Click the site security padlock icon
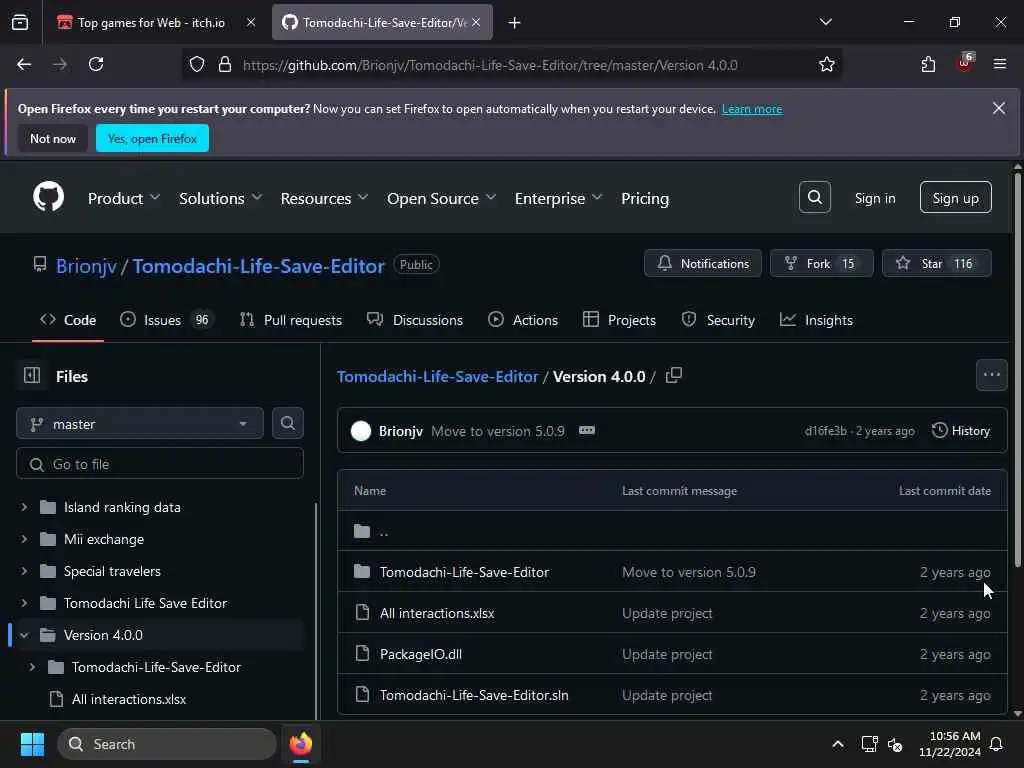Image resolution: width=1024 pixels, height=768 pixels. point(225,65)
